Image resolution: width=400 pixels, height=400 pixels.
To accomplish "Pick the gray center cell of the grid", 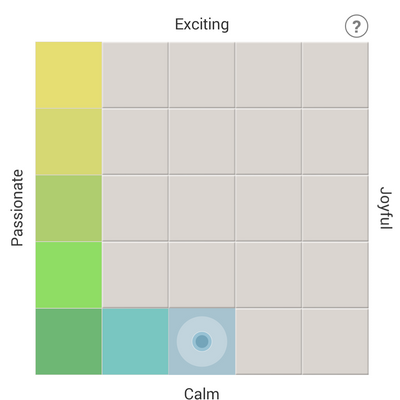I will [202, 208].
